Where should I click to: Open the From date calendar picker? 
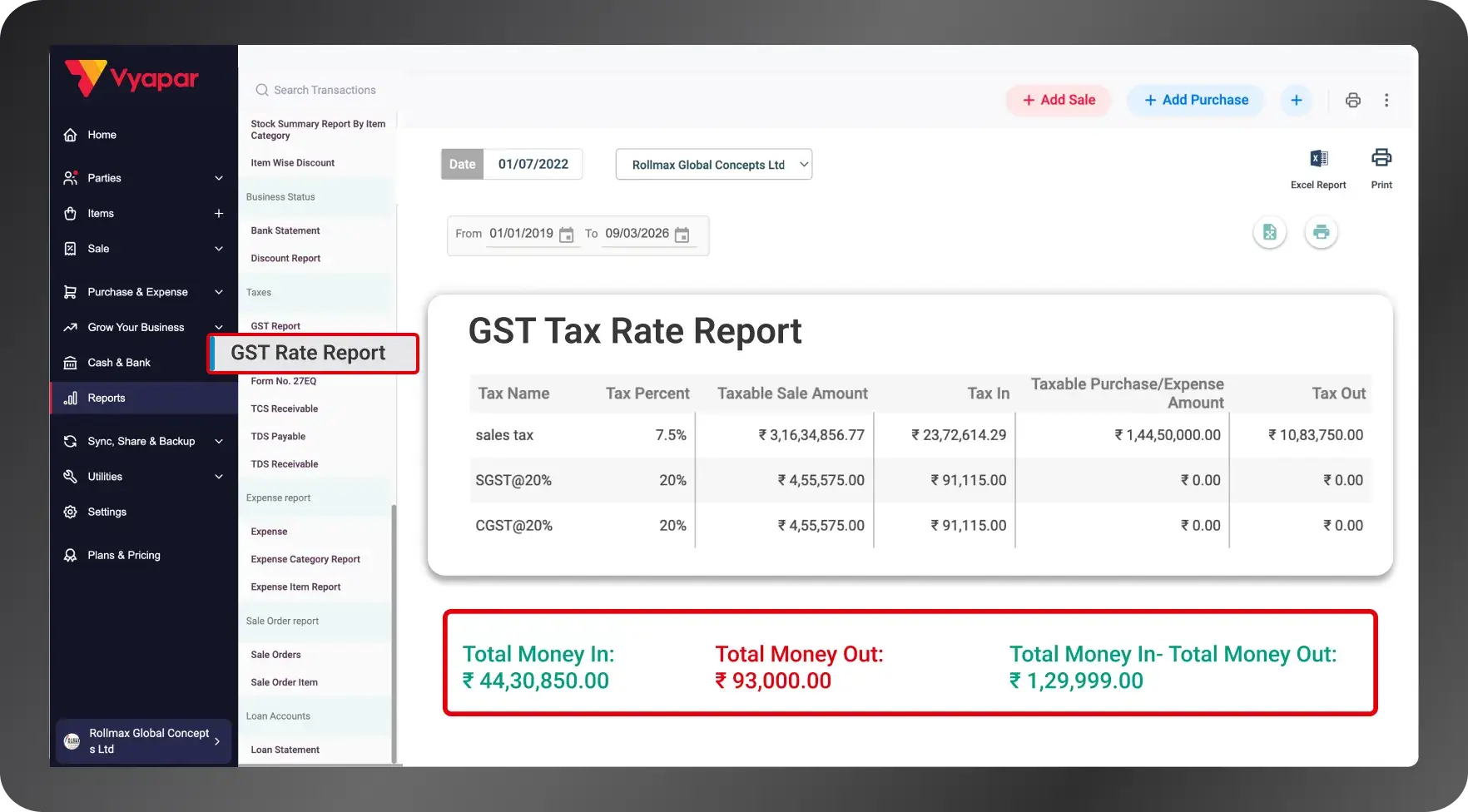pyautogui.click(x=567, y=235)
